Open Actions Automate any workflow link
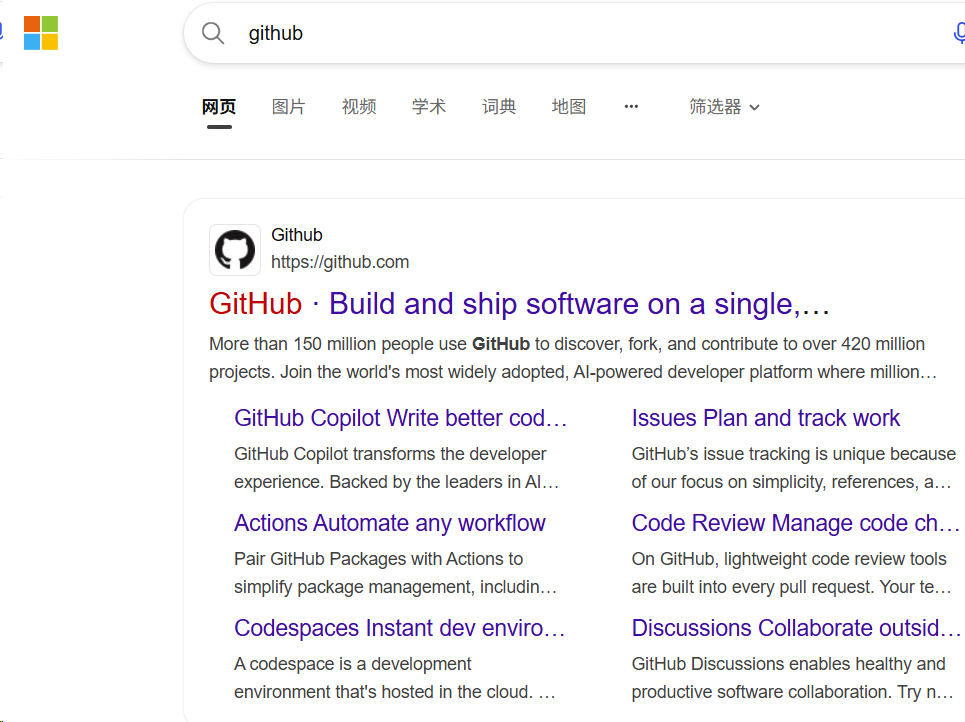Image resolution: width=965 pixels, height=722 pixels. (390, 523)
